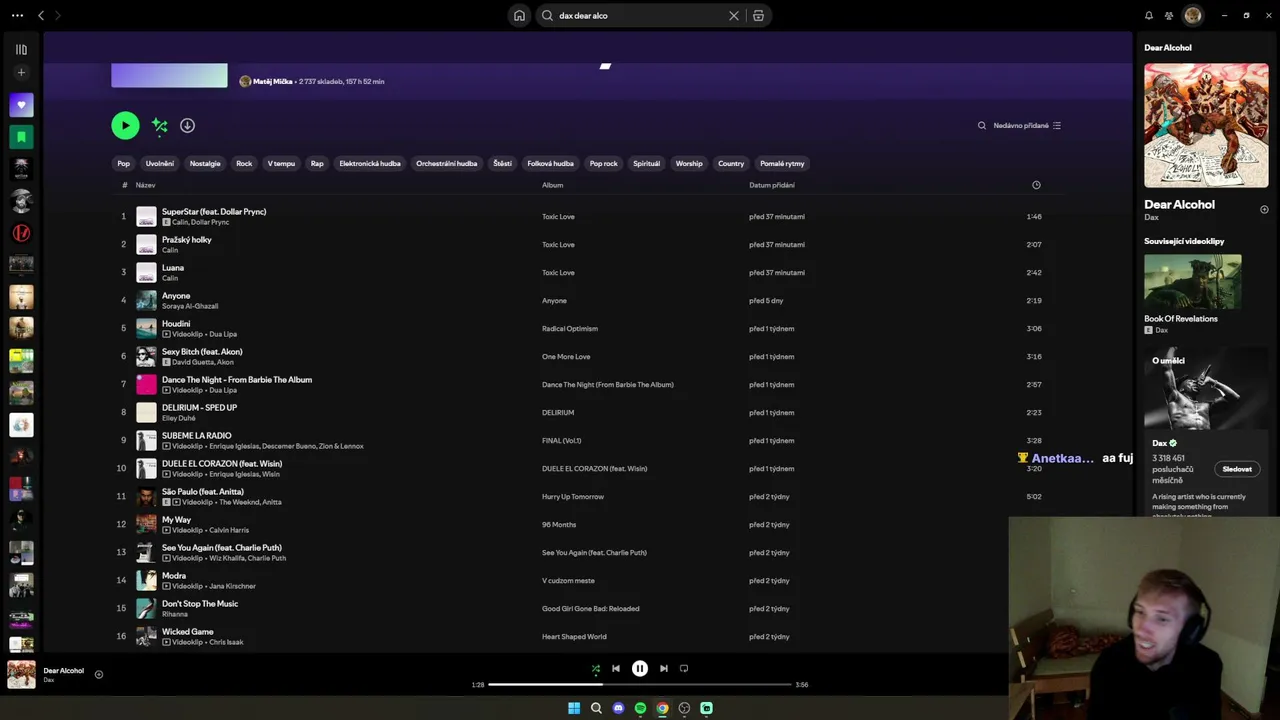The image size is (1280, 720).
Task: Select the Rap filter chip
Action: (x=317, y=163)
